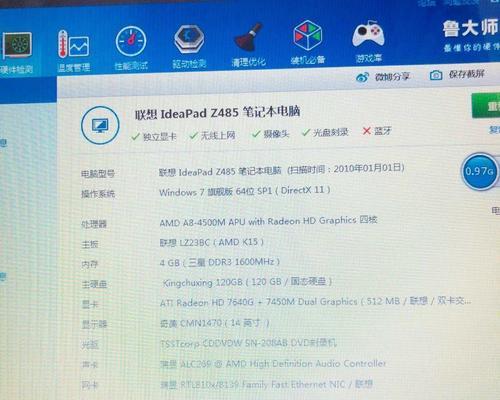This screenshot has width=500, height=400.
Task: Open 清理优化 cleanup broom tool
Action: pos(249,45)
